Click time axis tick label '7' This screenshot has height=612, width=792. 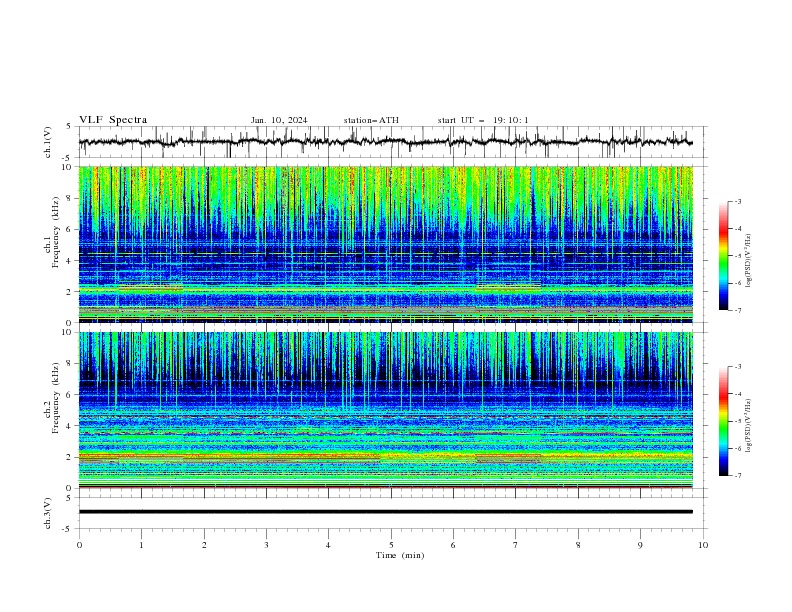click(516, 545)
